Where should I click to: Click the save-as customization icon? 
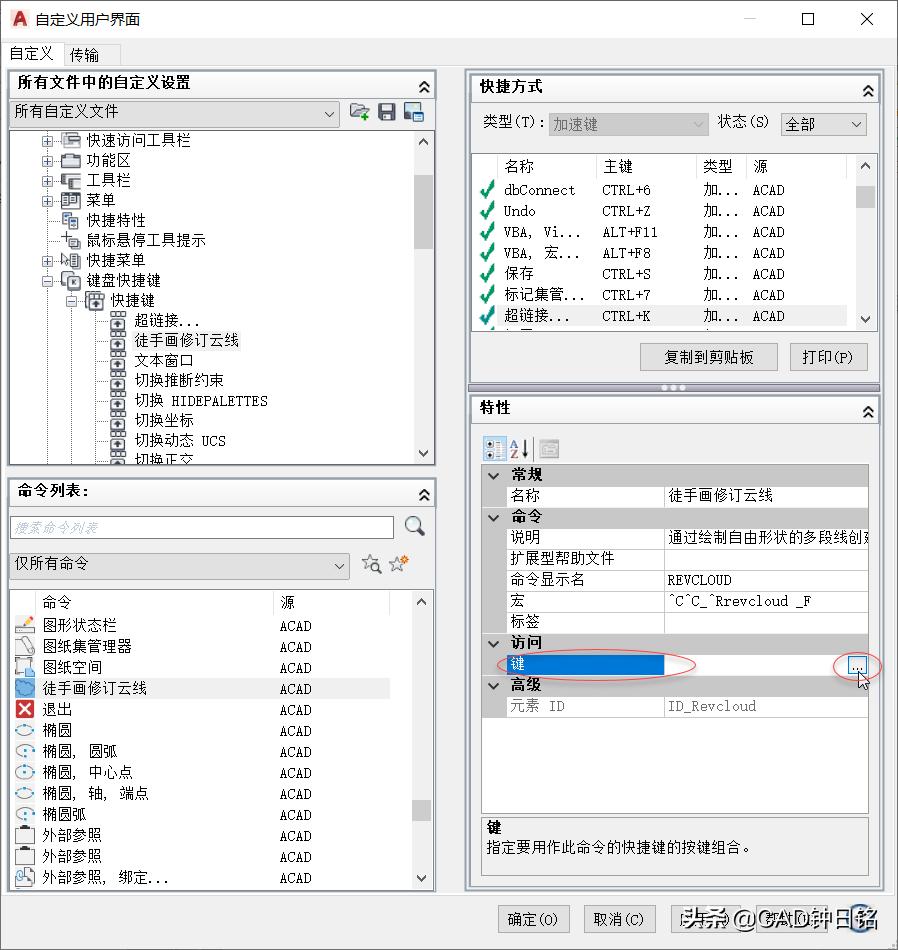point(412,112)
